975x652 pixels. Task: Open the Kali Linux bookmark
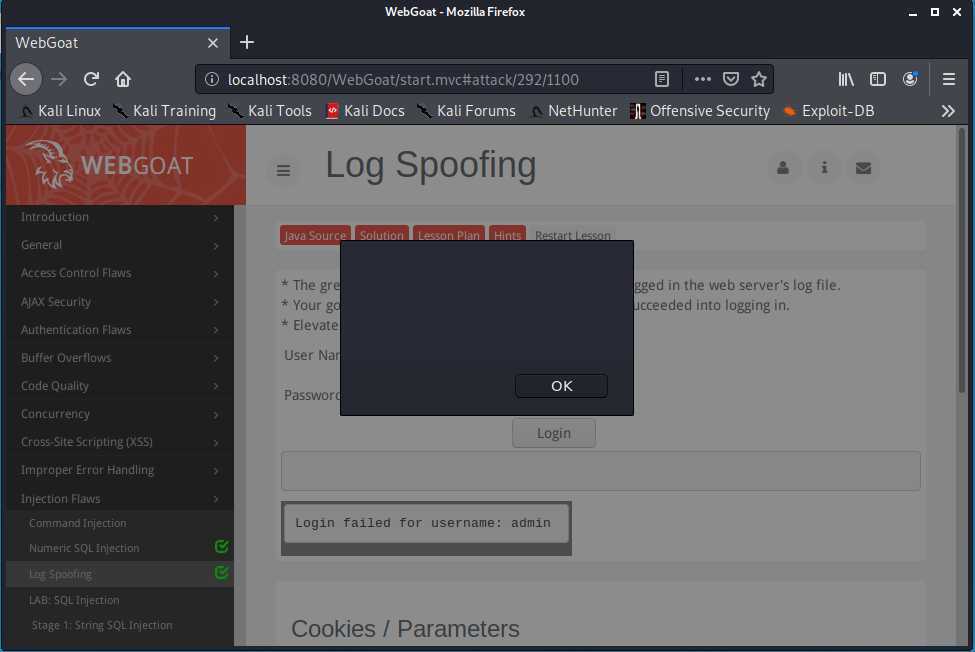pyautogui.click(x=60, y=111)
